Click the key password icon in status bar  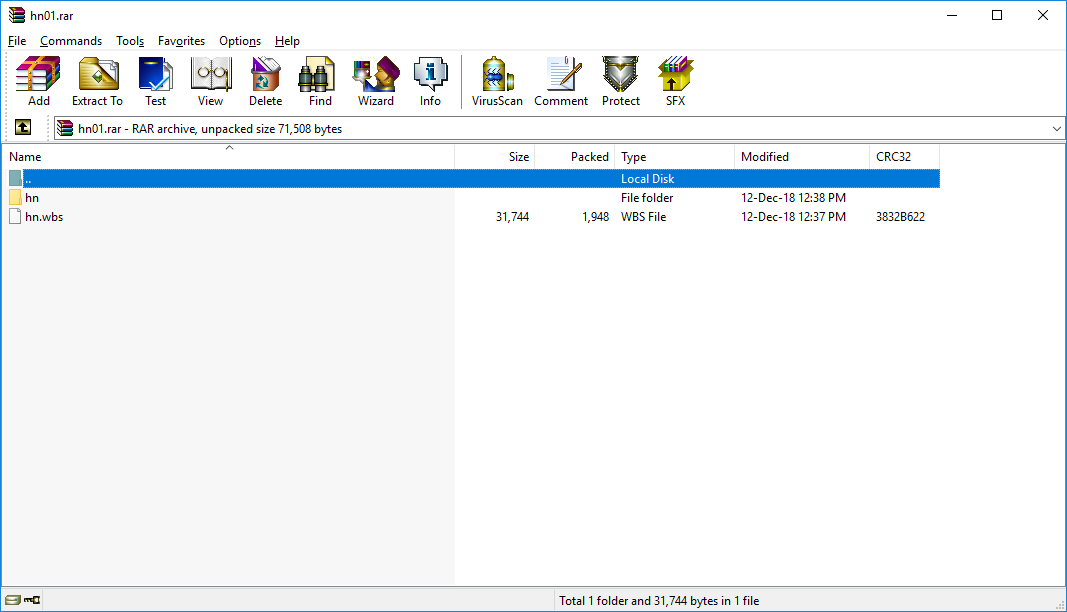pos(32,600)
